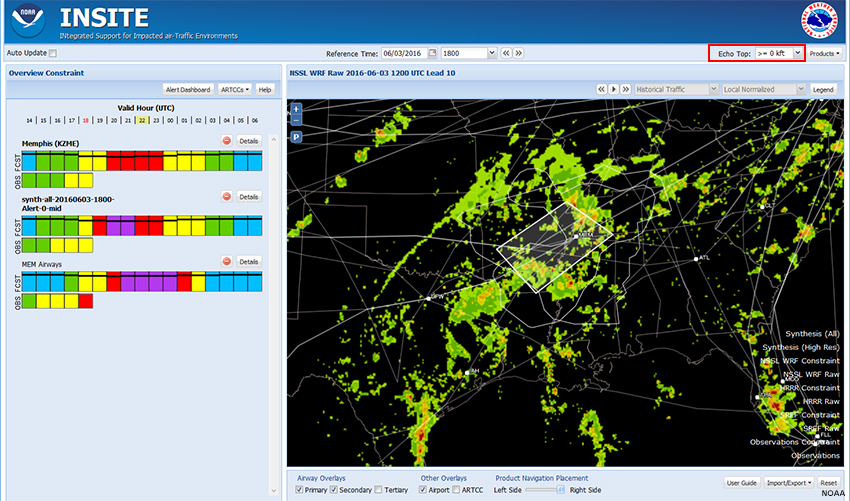Step map animation forward one frame
The height and width of the screenshot is (501, 850).
coord(626,89)
